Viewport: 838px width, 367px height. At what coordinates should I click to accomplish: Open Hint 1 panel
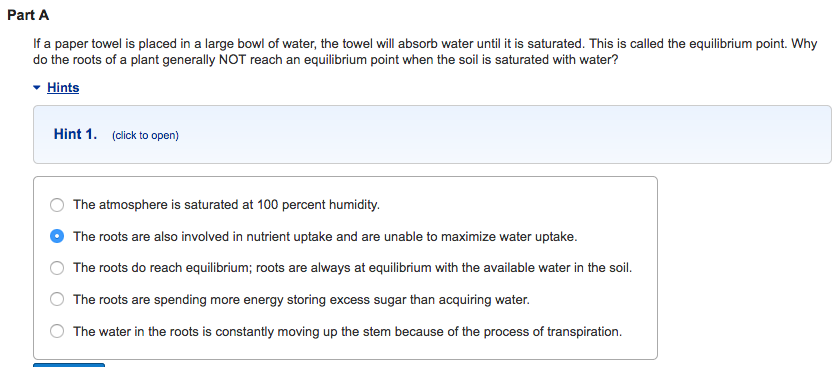(432, 134)
